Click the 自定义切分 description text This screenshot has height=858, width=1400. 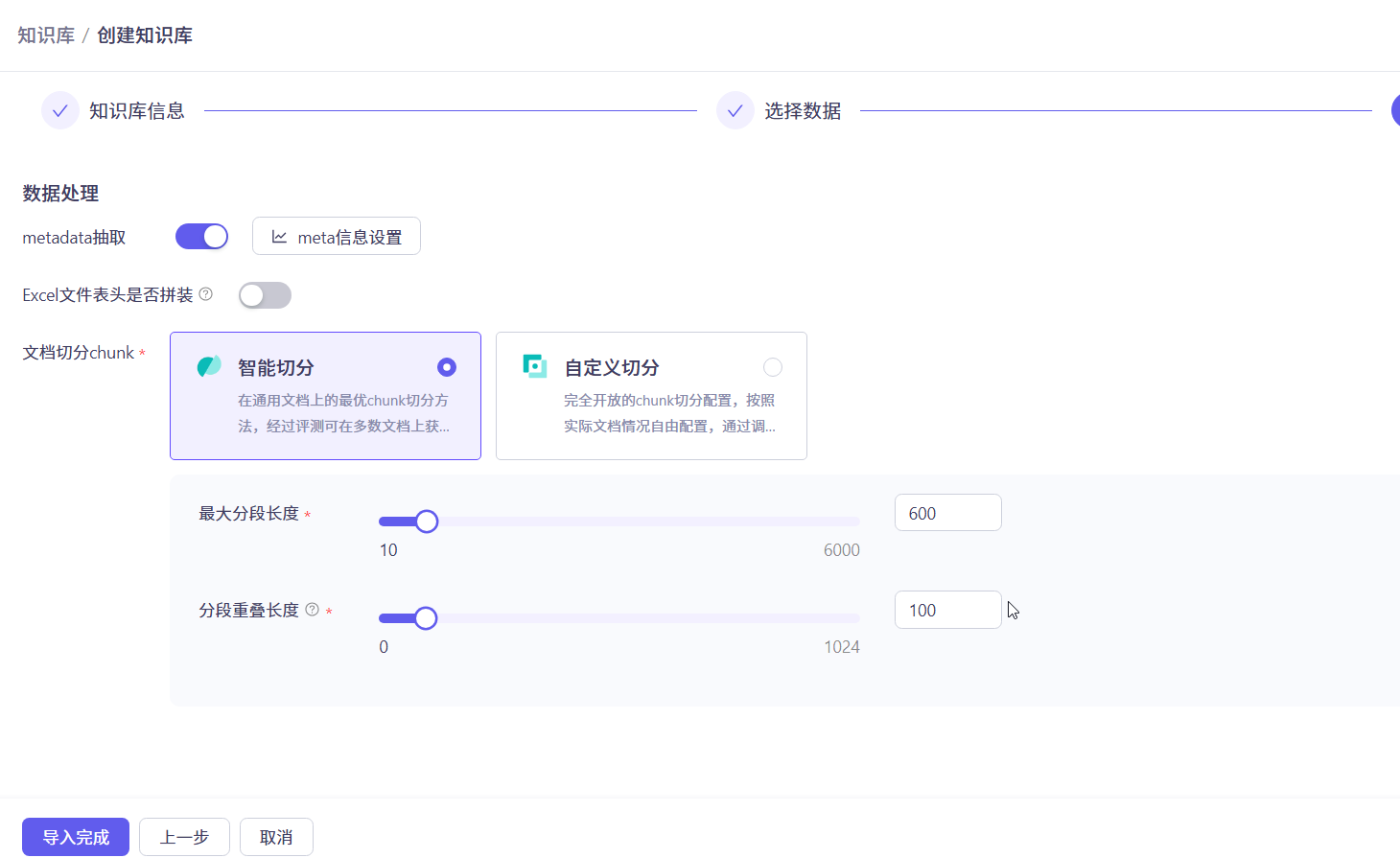[x=670, y=413]
